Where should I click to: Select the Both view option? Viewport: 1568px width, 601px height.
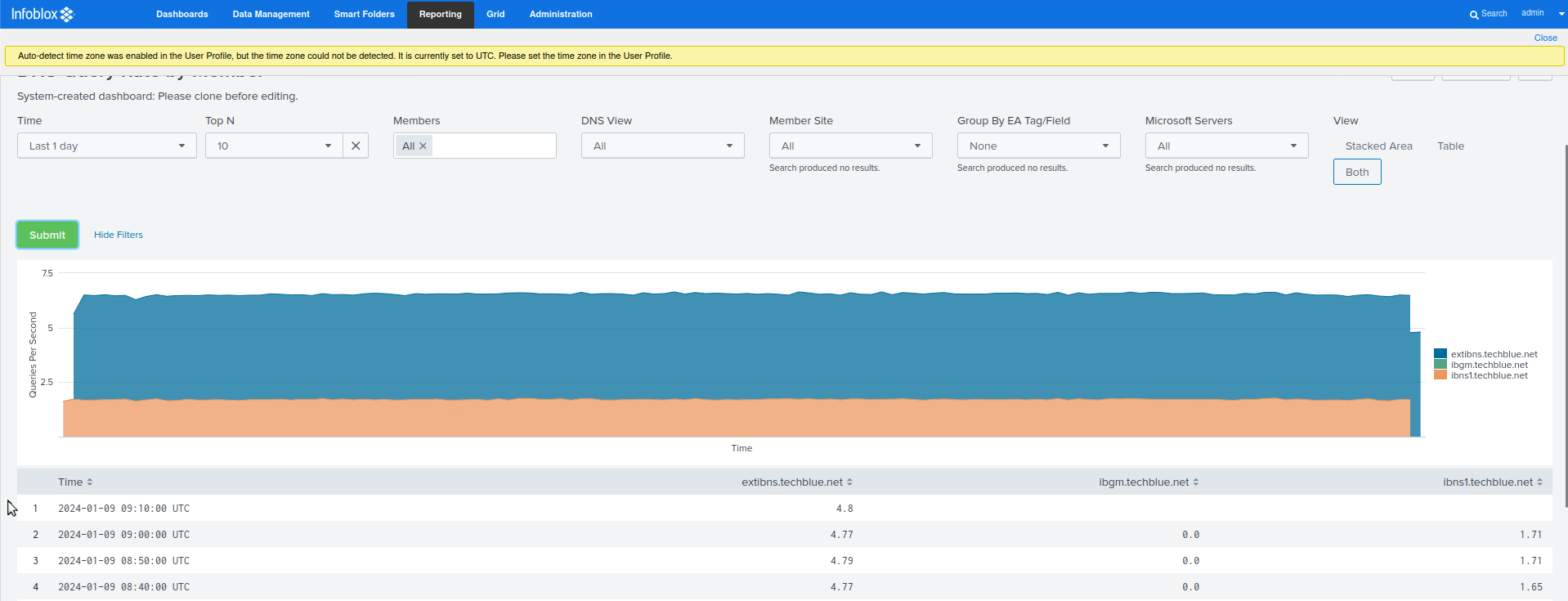point(1356,172)
